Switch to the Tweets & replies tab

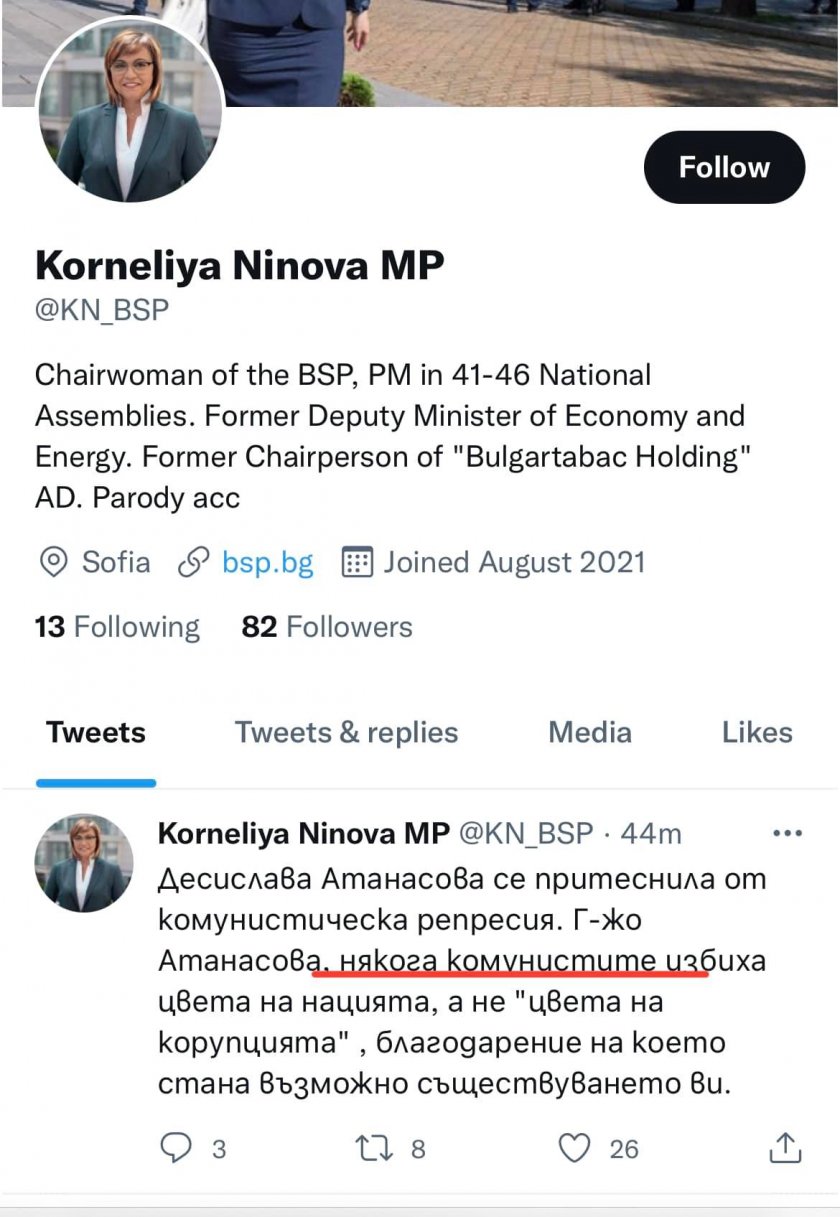[x=346, y=732]
